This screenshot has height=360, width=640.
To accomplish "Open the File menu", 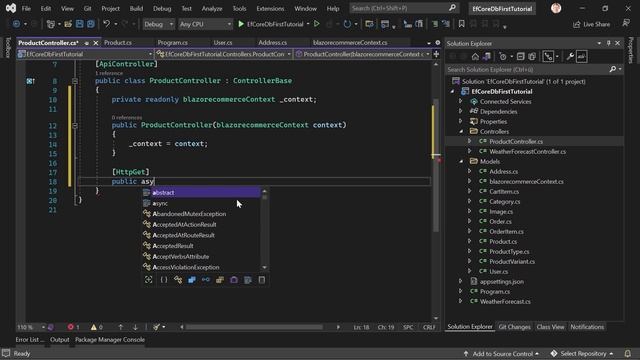I will 26,8.
